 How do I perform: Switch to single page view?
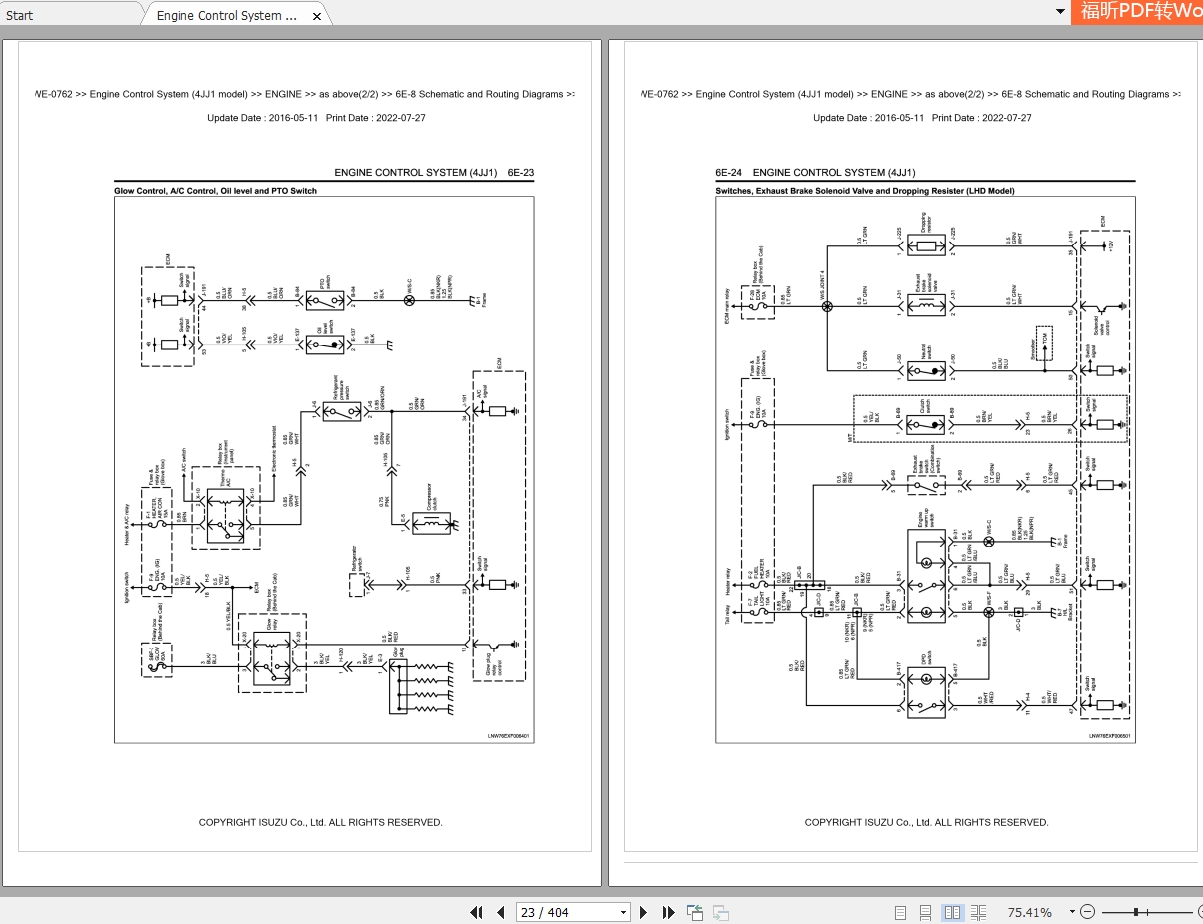point(901,912)
